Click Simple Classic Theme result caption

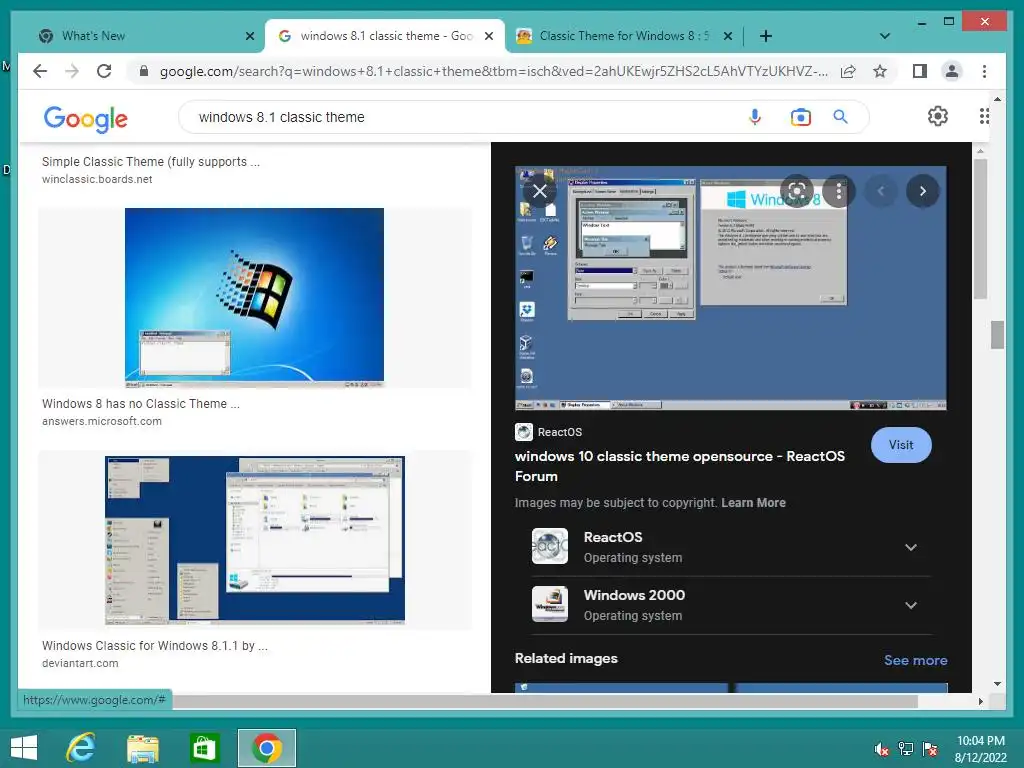pos(151,161)
